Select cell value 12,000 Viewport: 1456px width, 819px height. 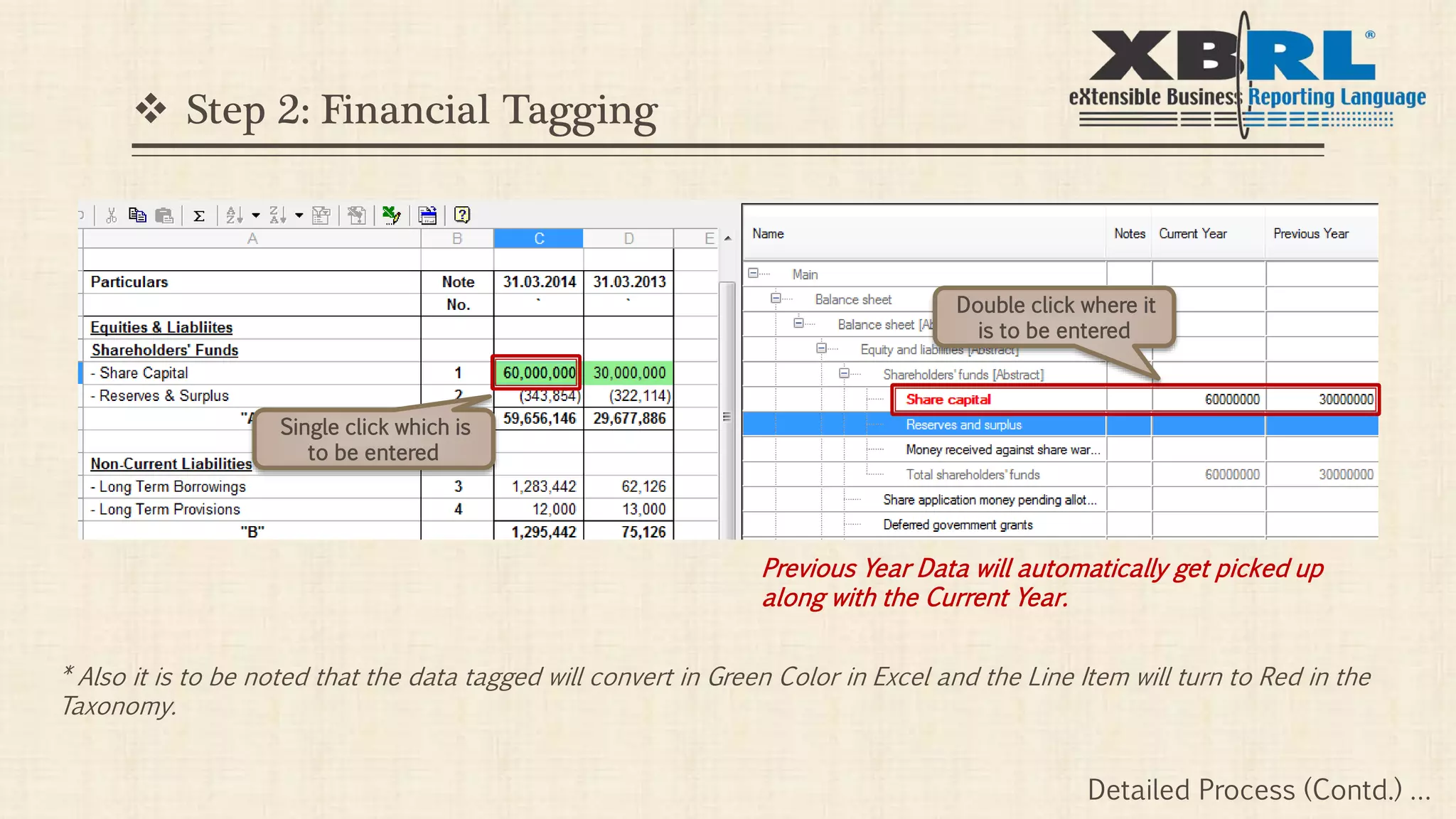tap(538, 509)
